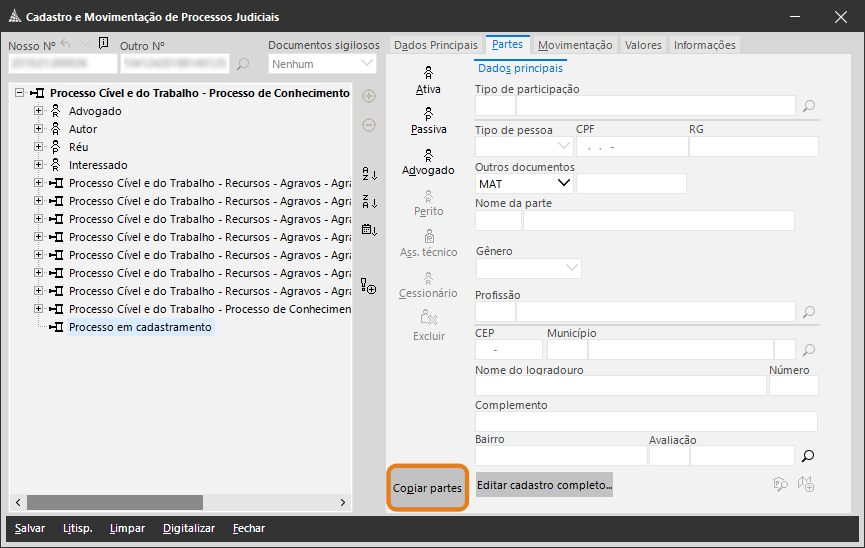Image resolution: width=865 pixels, height=548 pixels.
Task: Select Processo em cadastramento tree item
Action: pyautogui.click(x=140, y=327)
